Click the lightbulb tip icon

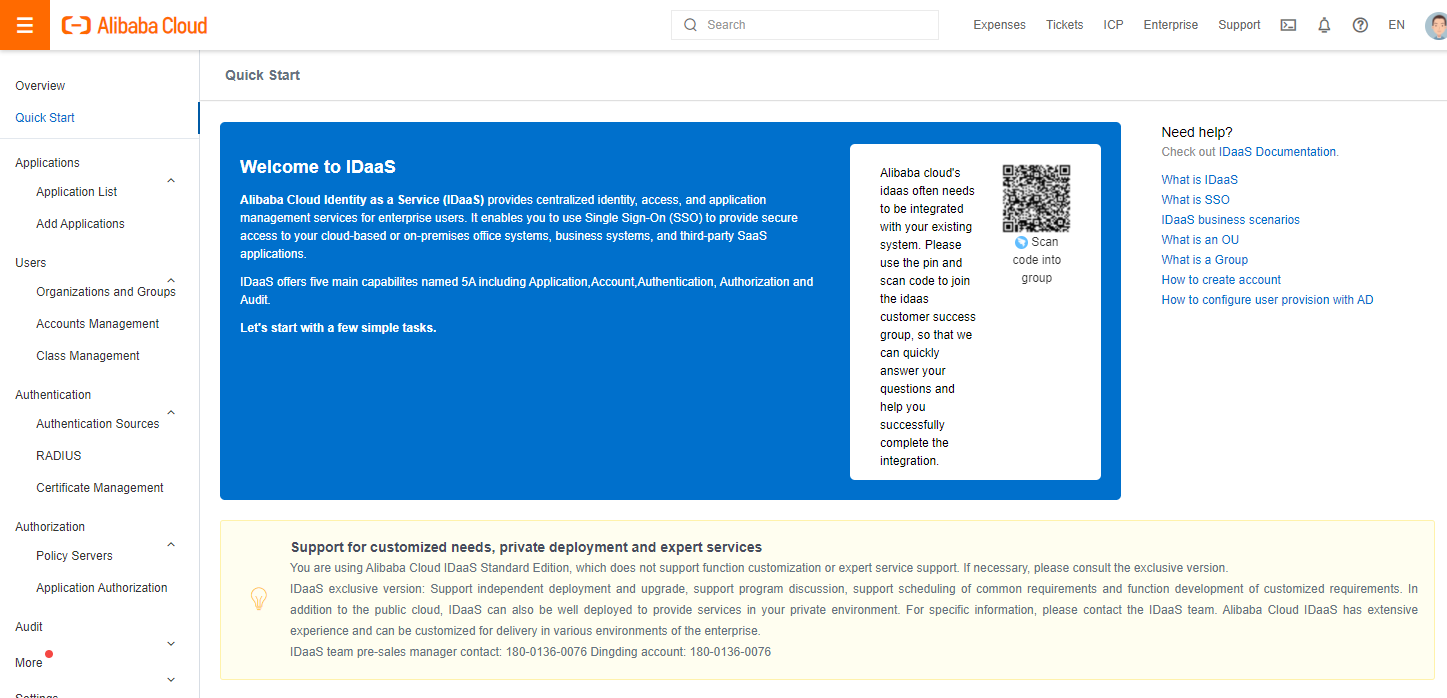click(258, 599)
